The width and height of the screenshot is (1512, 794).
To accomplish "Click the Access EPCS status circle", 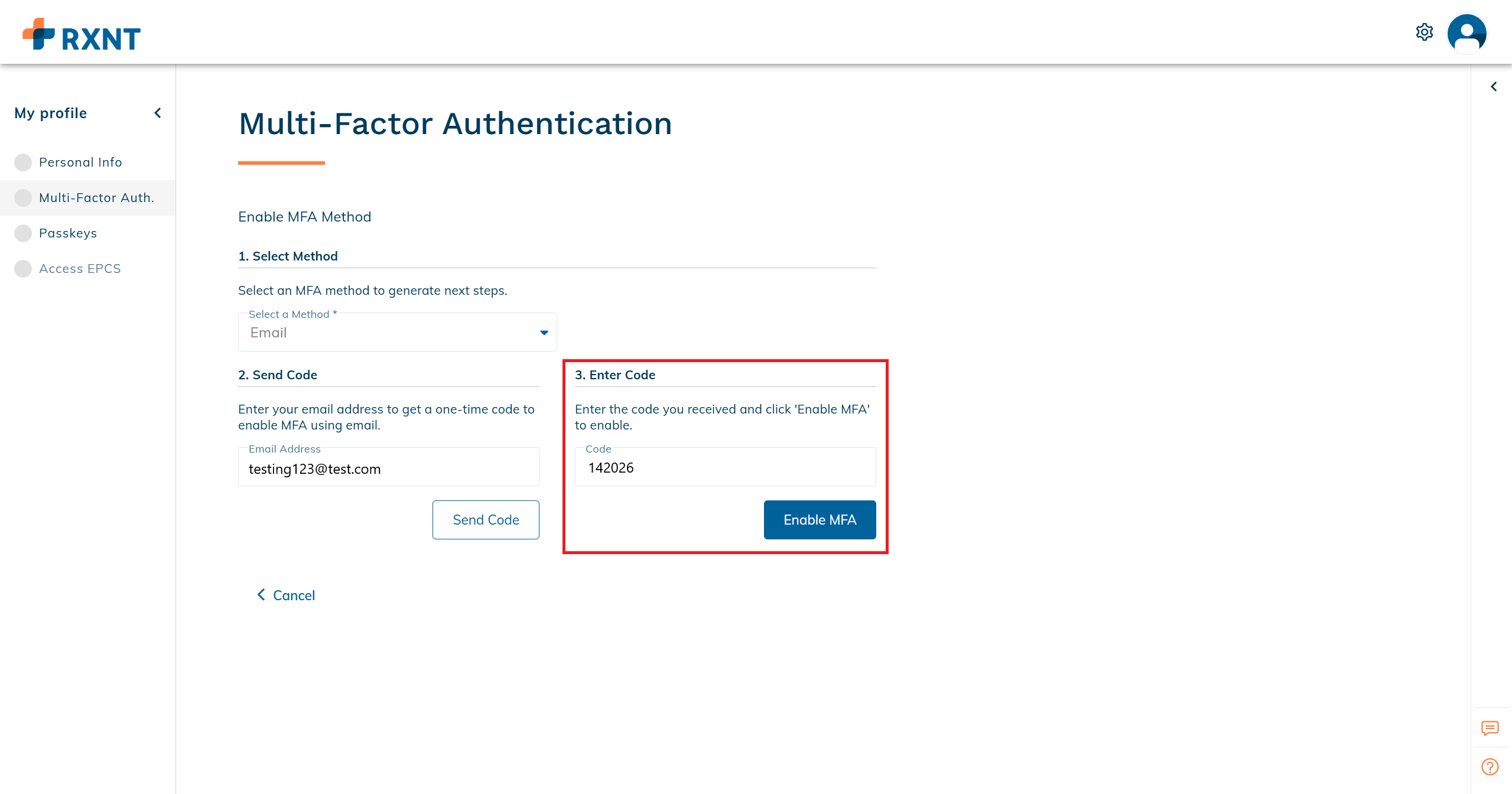I will click(x=23, y=269).
